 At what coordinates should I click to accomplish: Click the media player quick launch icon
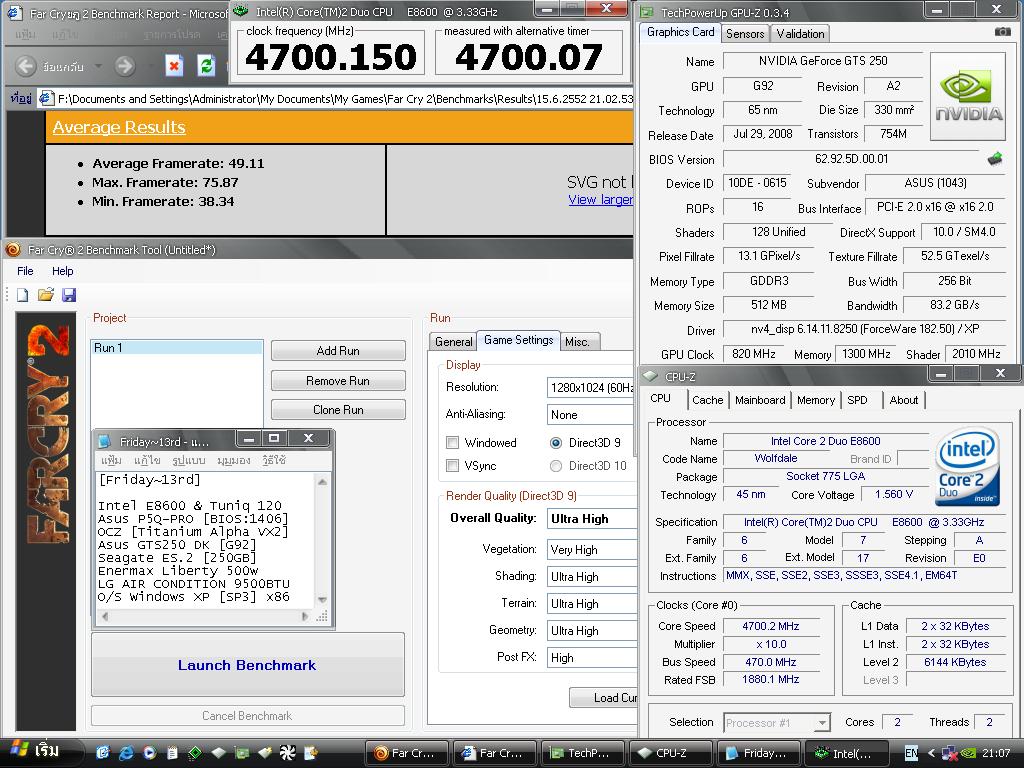tap(149, 752)
